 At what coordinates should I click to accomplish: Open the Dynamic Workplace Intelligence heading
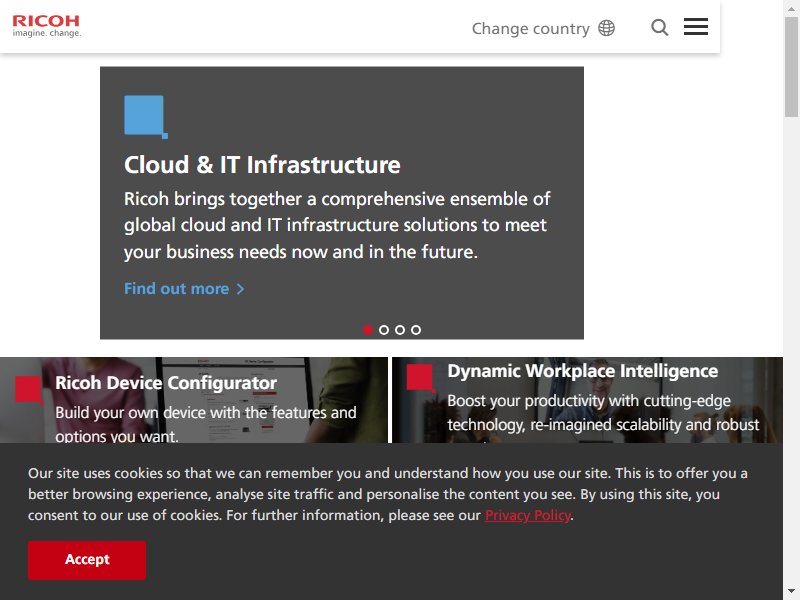(583, 371)
